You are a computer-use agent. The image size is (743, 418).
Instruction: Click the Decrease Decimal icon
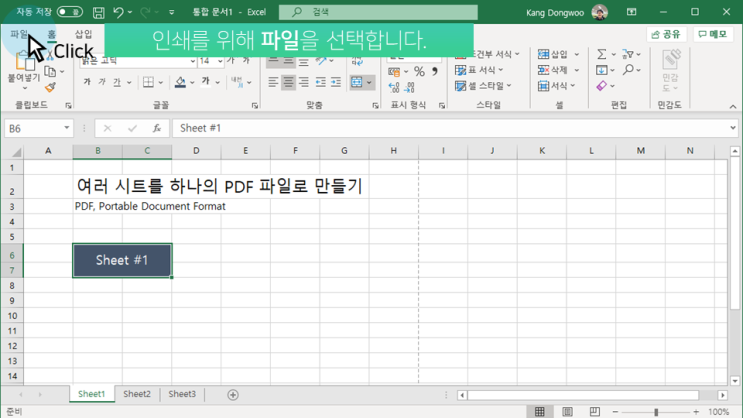409,88
